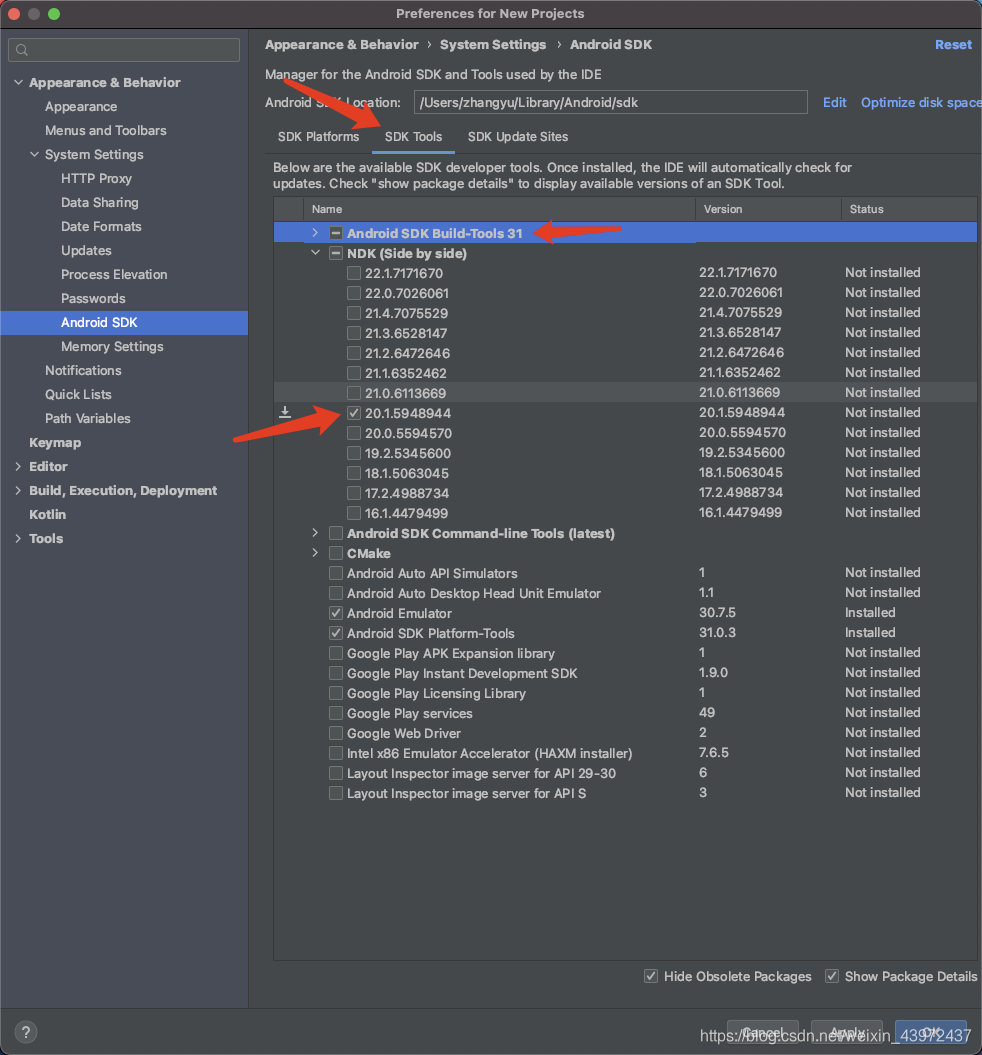982x1055 pixels.
Task: Check Google Play Licensing Library
Action: (x=336, y=693)
